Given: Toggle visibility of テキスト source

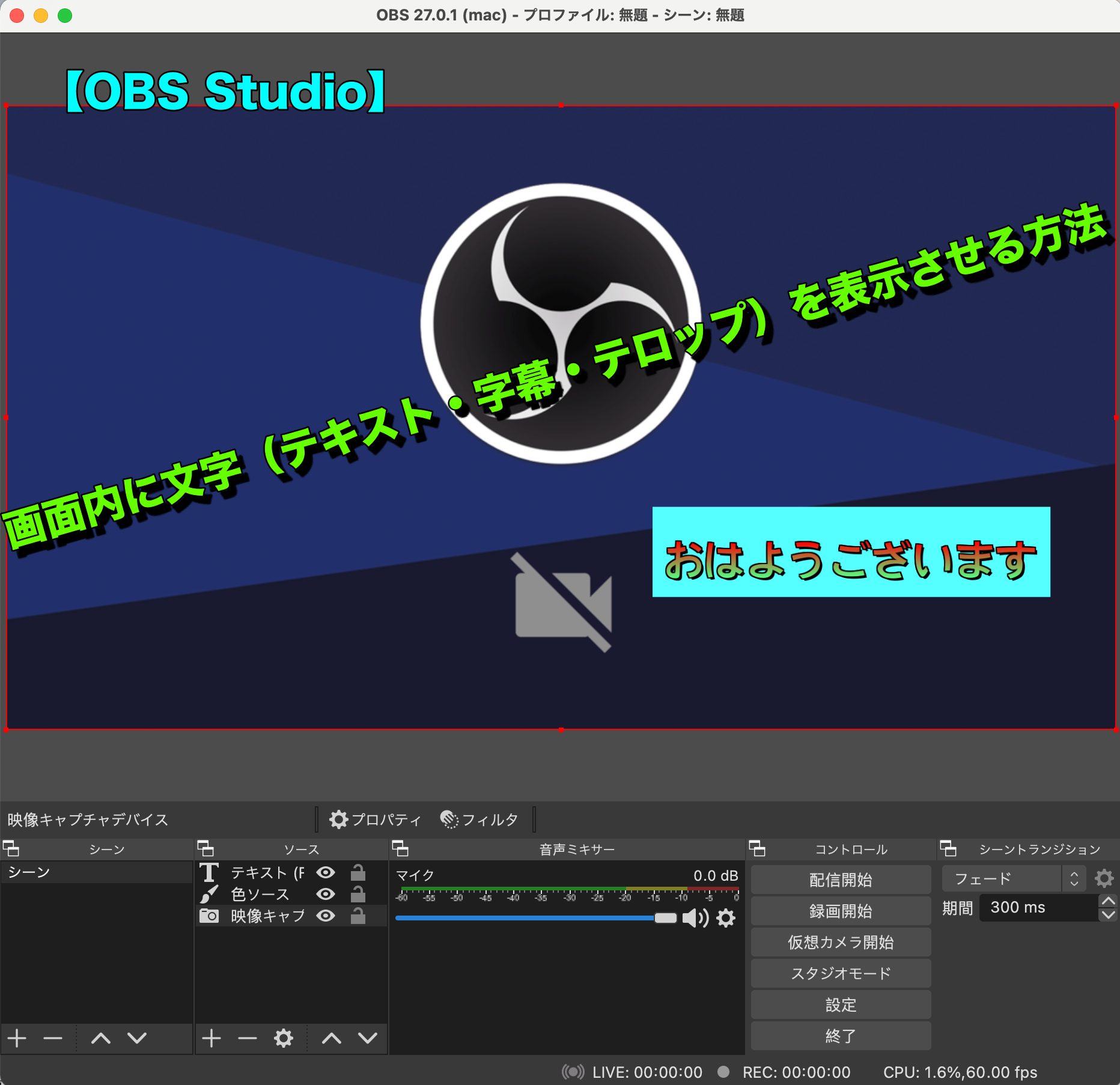Looking at the screenshot, I should coord(326,872).
